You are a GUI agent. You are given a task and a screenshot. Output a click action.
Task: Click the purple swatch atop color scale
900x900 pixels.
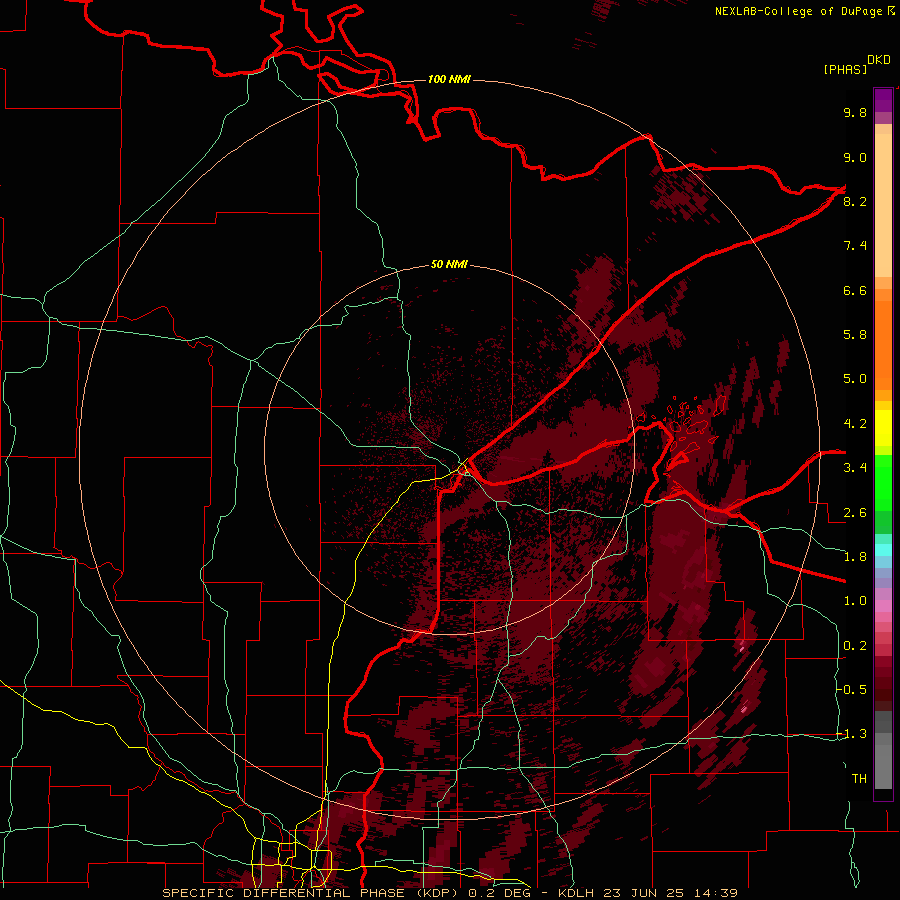point(883,100)
